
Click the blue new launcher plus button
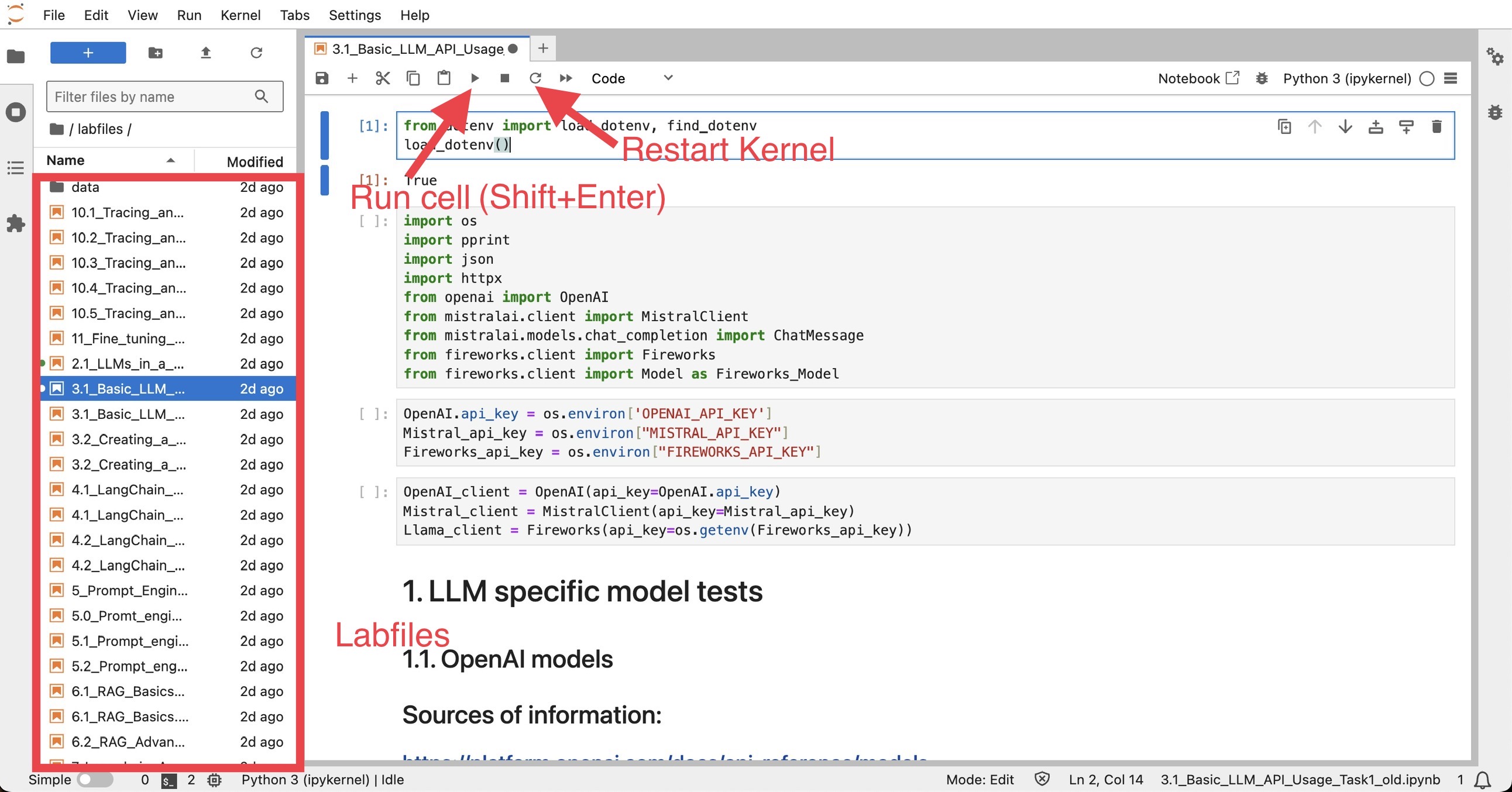(x=88, y=53)
